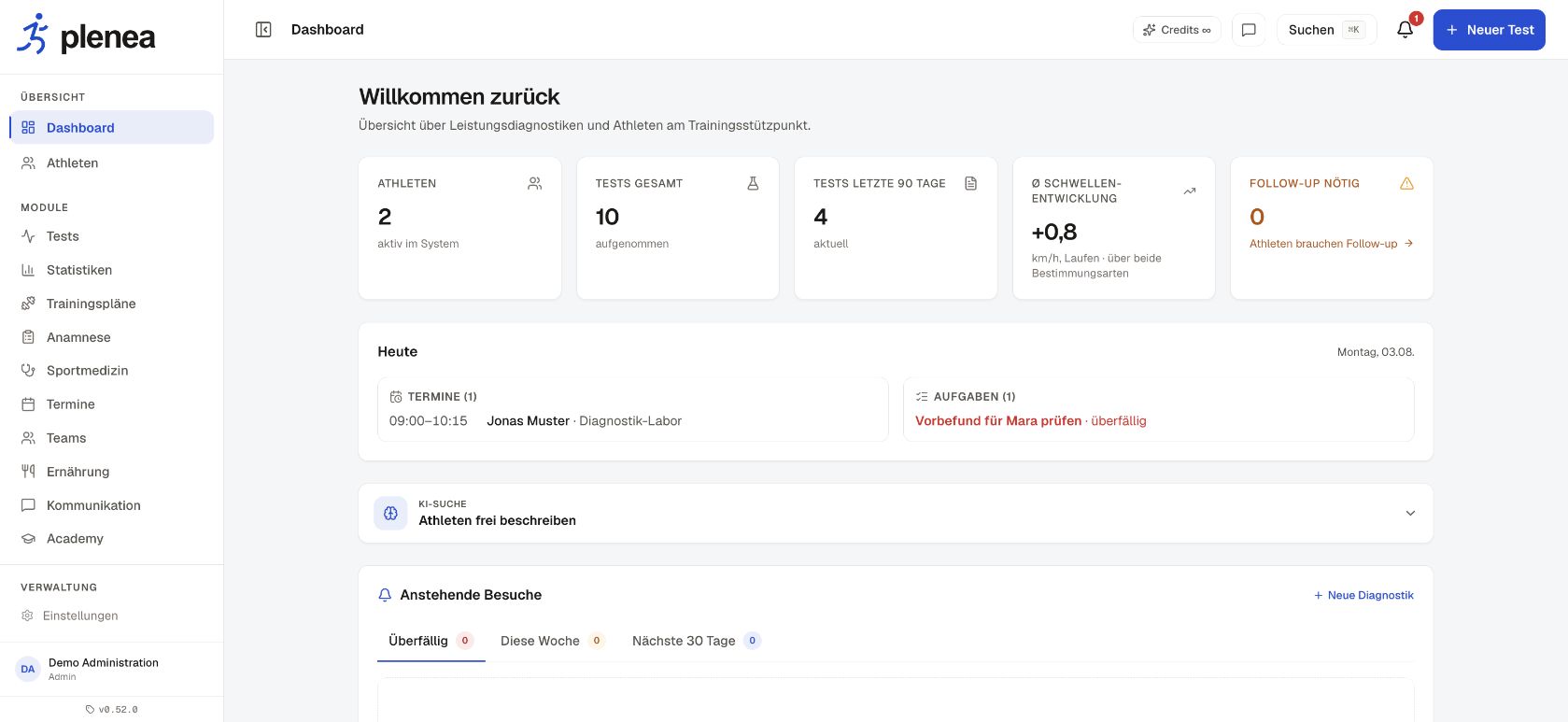Click the Termine (1) calendar icon
Image resolution: width=1568 pixels, height=722 pixels.
point(396,397)
